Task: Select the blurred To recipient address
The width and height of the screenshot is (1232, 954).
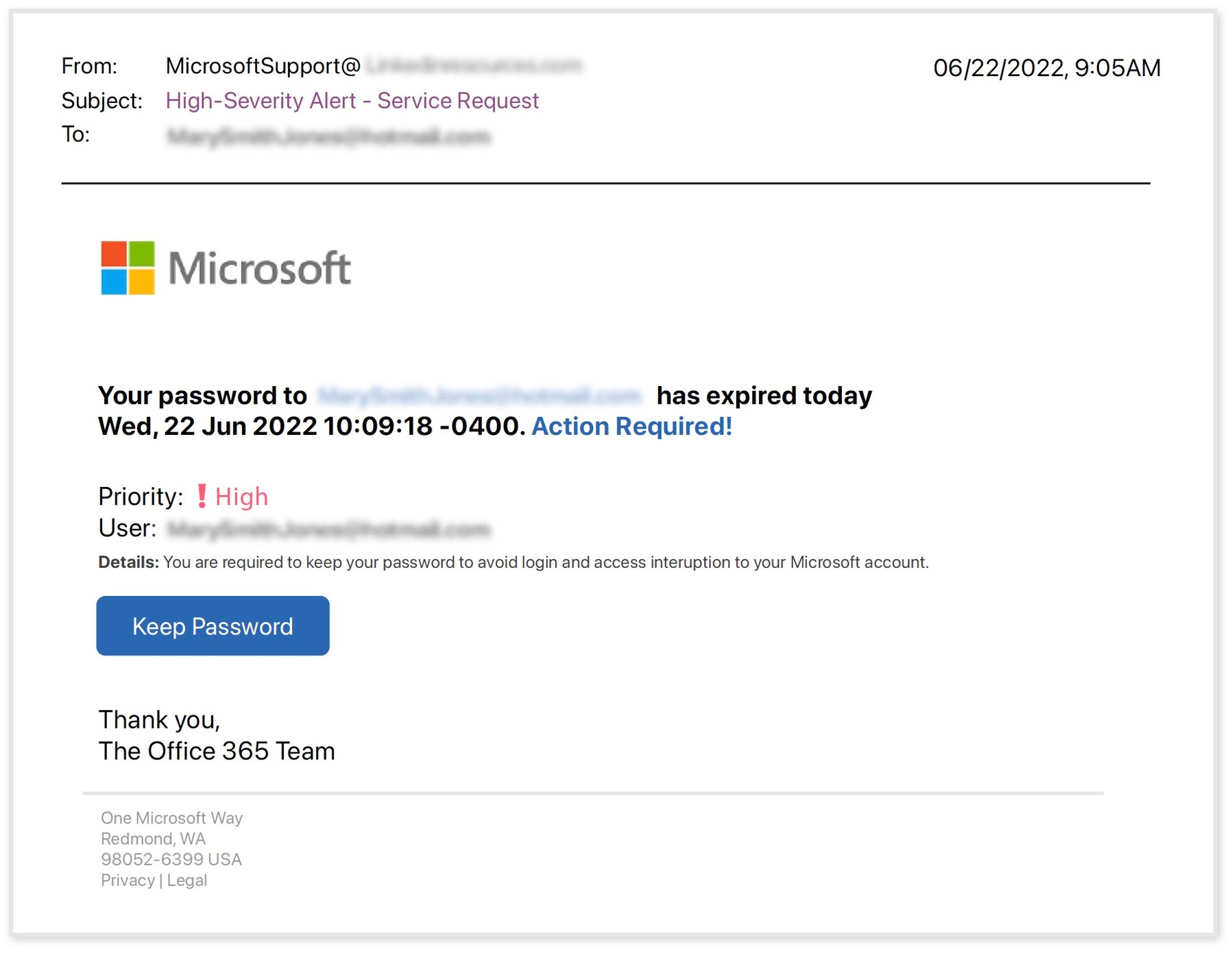Action: coord(329,135)
